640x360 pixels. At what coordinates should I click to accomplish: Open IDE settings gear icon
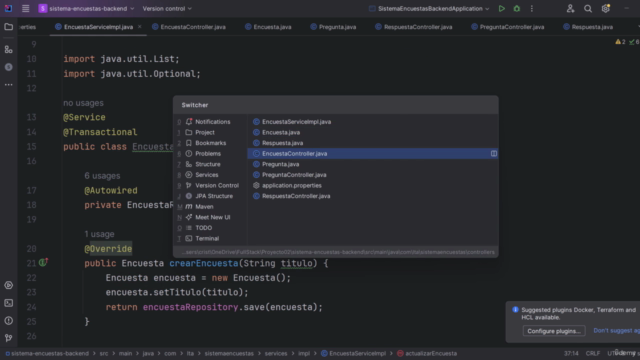coord(606,9)
